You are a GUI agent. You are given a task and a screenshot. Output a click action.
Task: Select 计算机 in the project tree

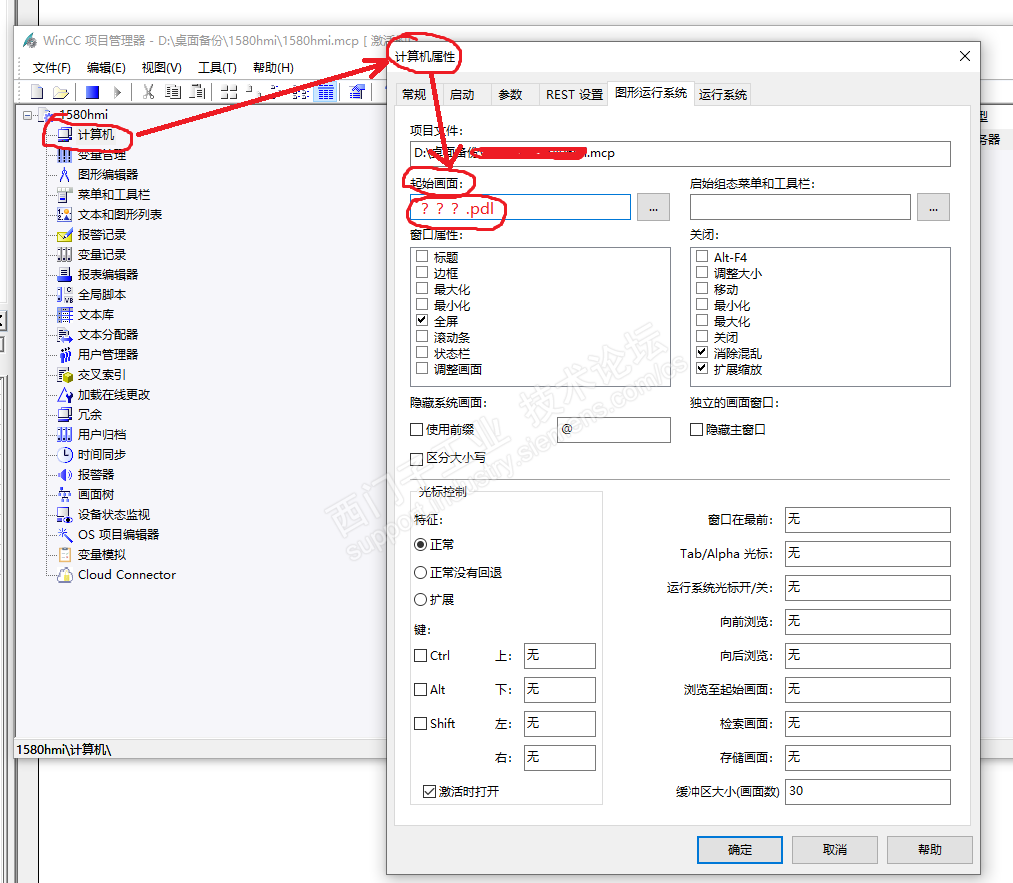(x=96, y=134)
